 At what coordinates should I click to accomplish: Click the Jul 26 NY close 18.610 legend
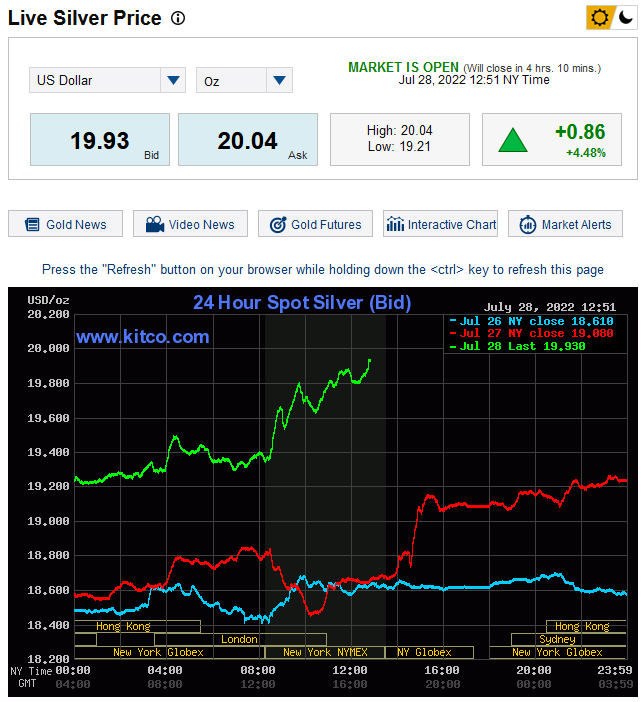[531, 321]
